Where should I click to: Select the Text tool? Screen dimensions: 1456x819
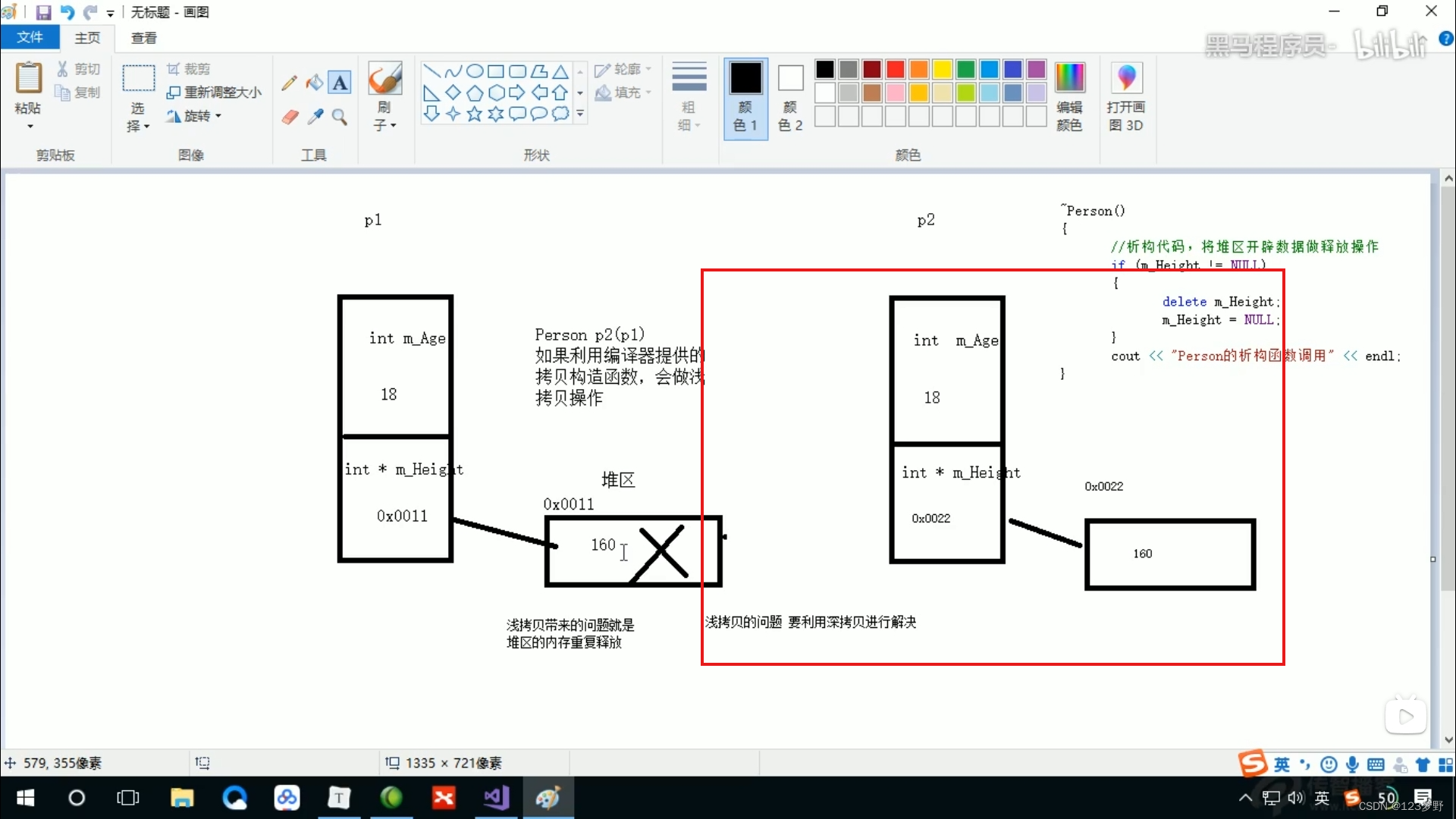click(340, 83)
